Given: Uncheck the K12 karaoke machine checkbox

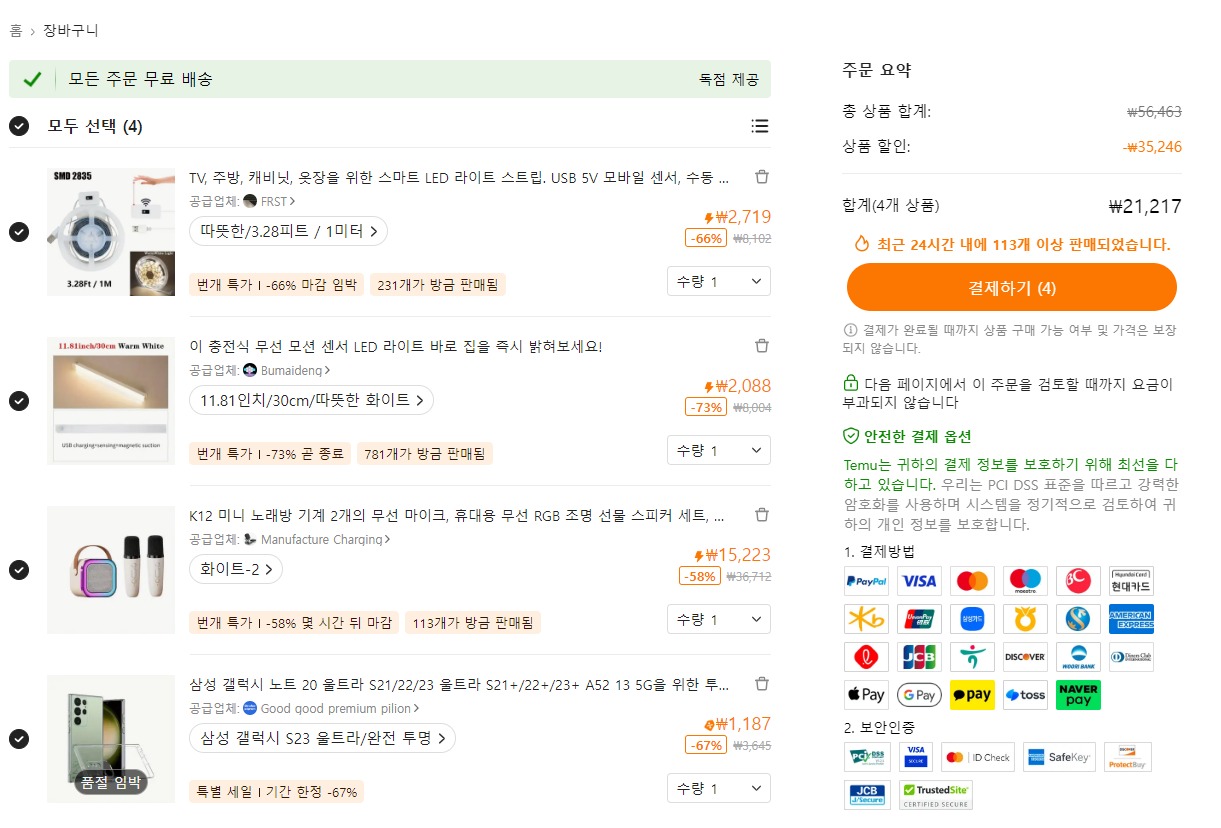Looking at the screenshot, I should click(19, 570).
